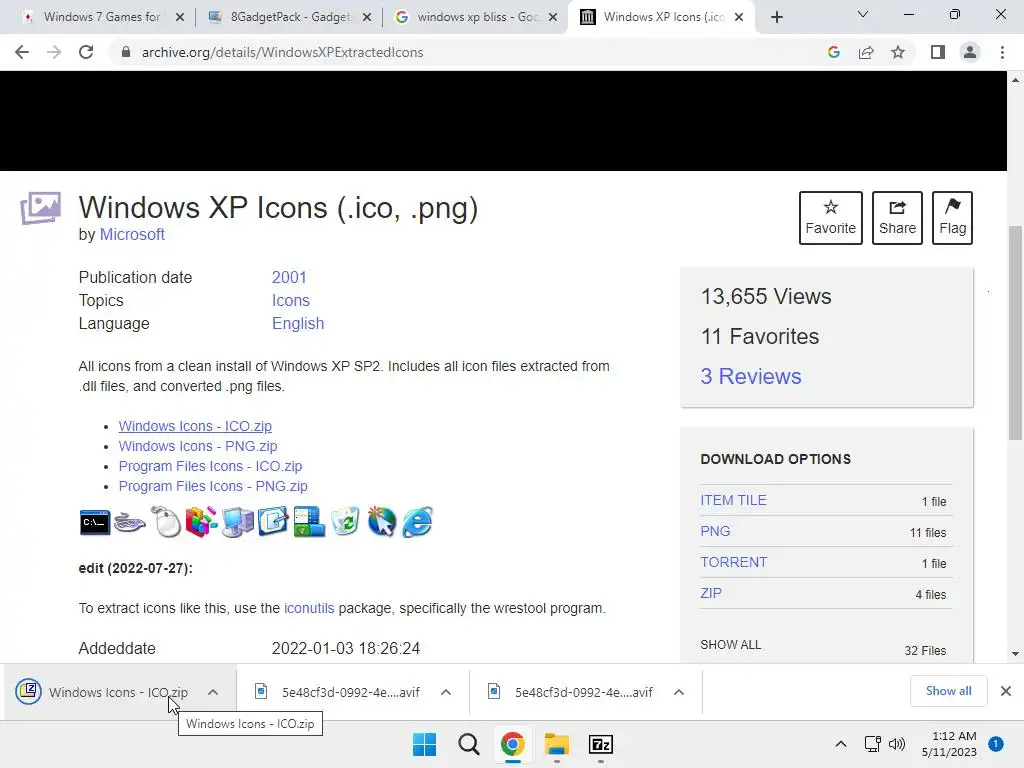Share this page via address bar icon
The width and height of the screenshot is (1024, 768).
pyautogui.click(x=866, y=52)
